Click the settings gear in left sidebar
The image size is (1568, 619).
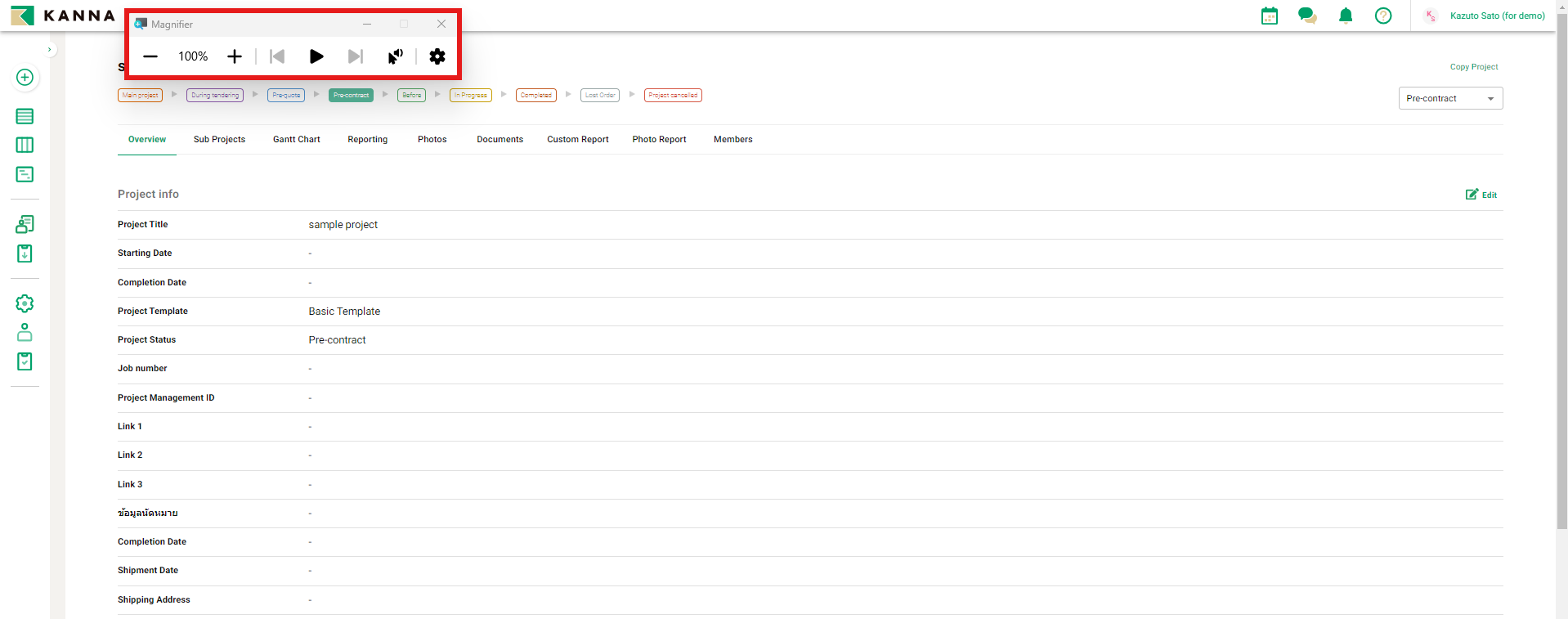pyautogui.click(x=25, y=303)
